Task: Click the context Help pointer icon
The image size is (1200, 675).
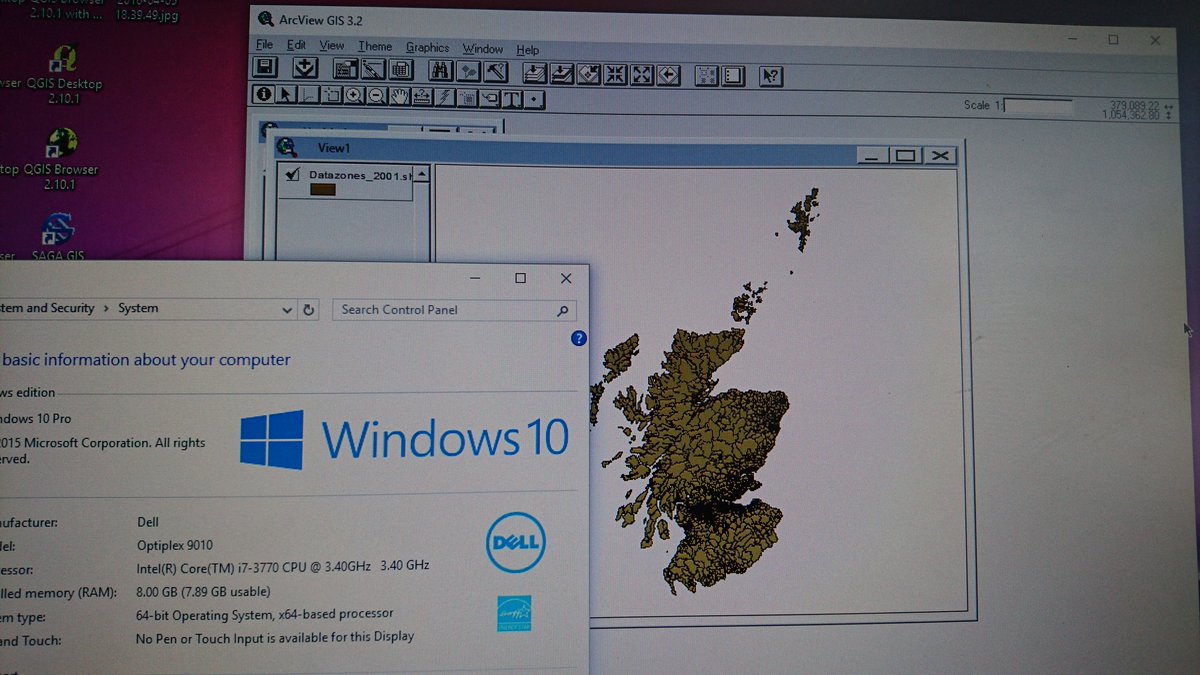Action: [771, 77]
